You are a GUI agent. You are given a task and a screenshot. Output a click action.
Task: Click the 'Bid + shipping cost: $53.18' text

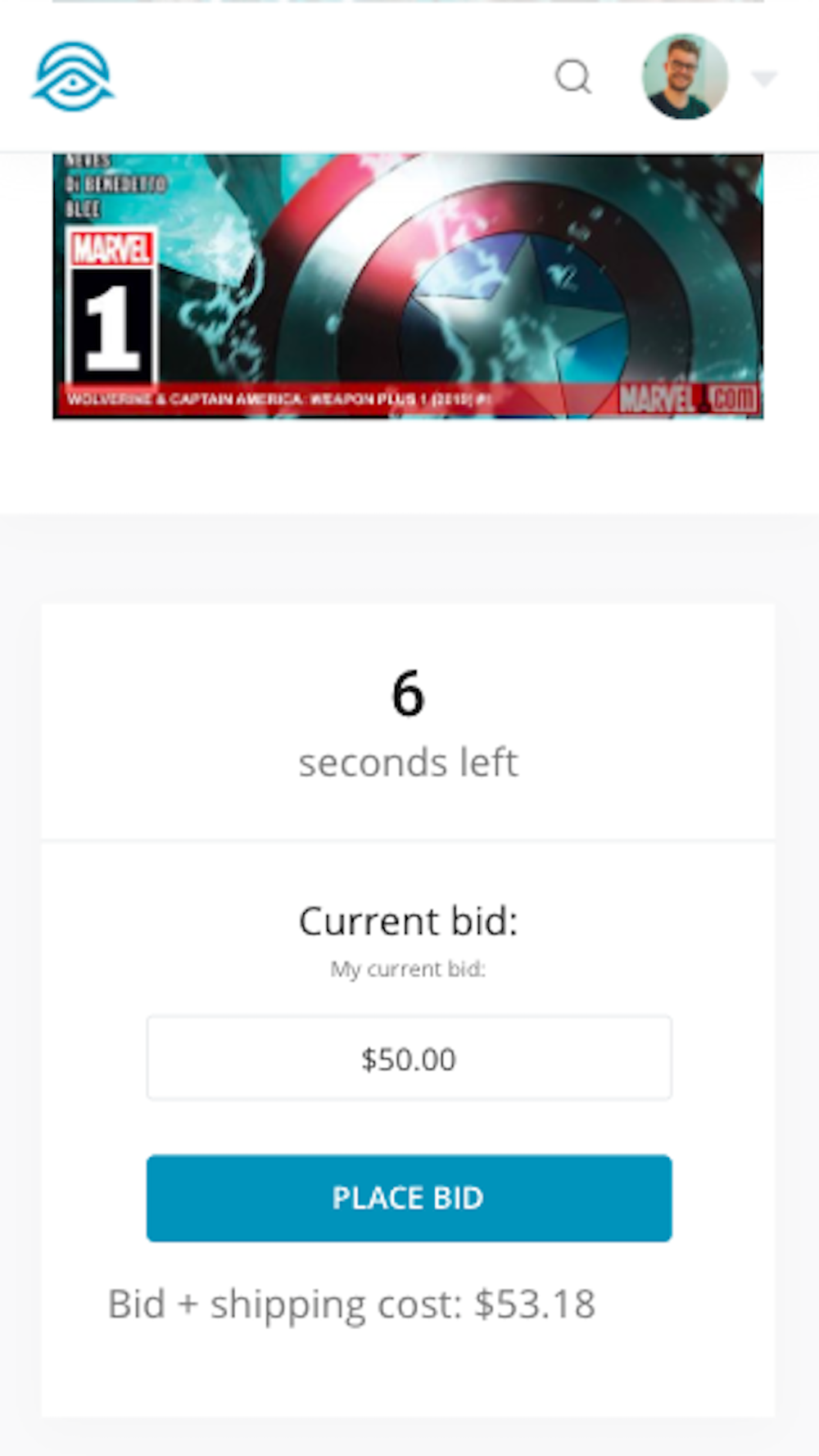[351, 1305]
